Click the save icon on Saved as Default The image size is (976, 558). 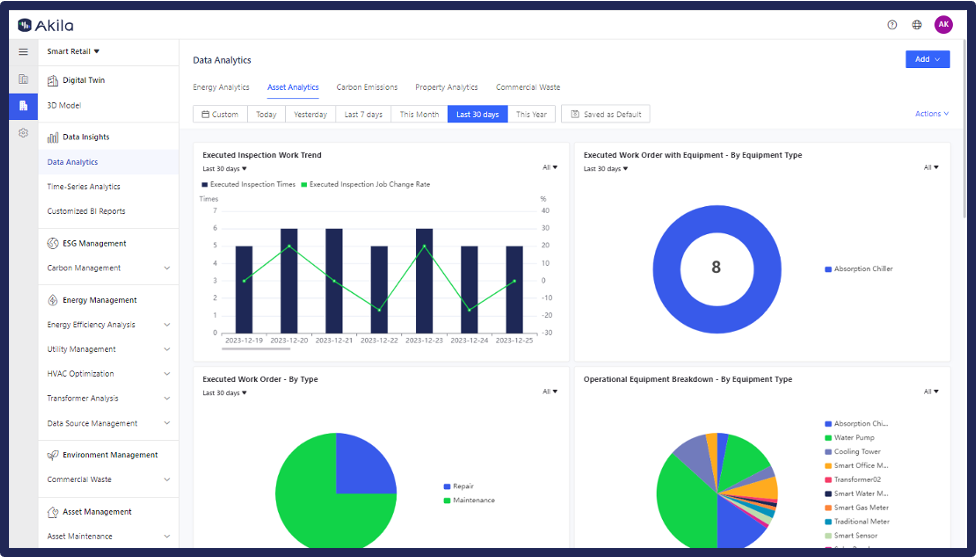575,114
